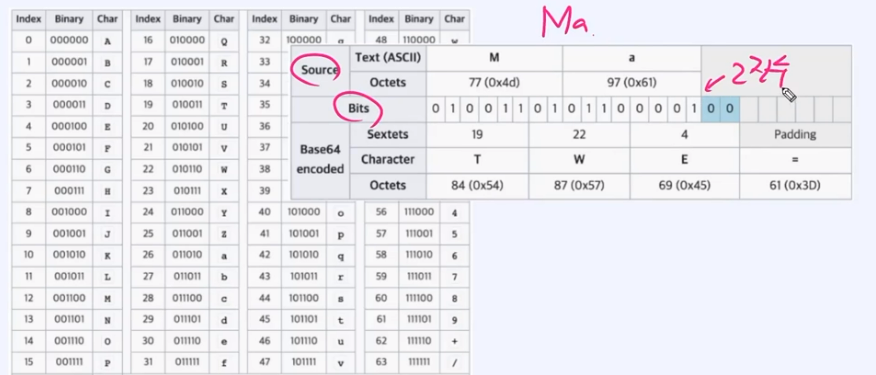Click the '69 (0x45)' encoded octet
Image resolution: width=876 pixels, height=375 pixels.
(684, 186)
